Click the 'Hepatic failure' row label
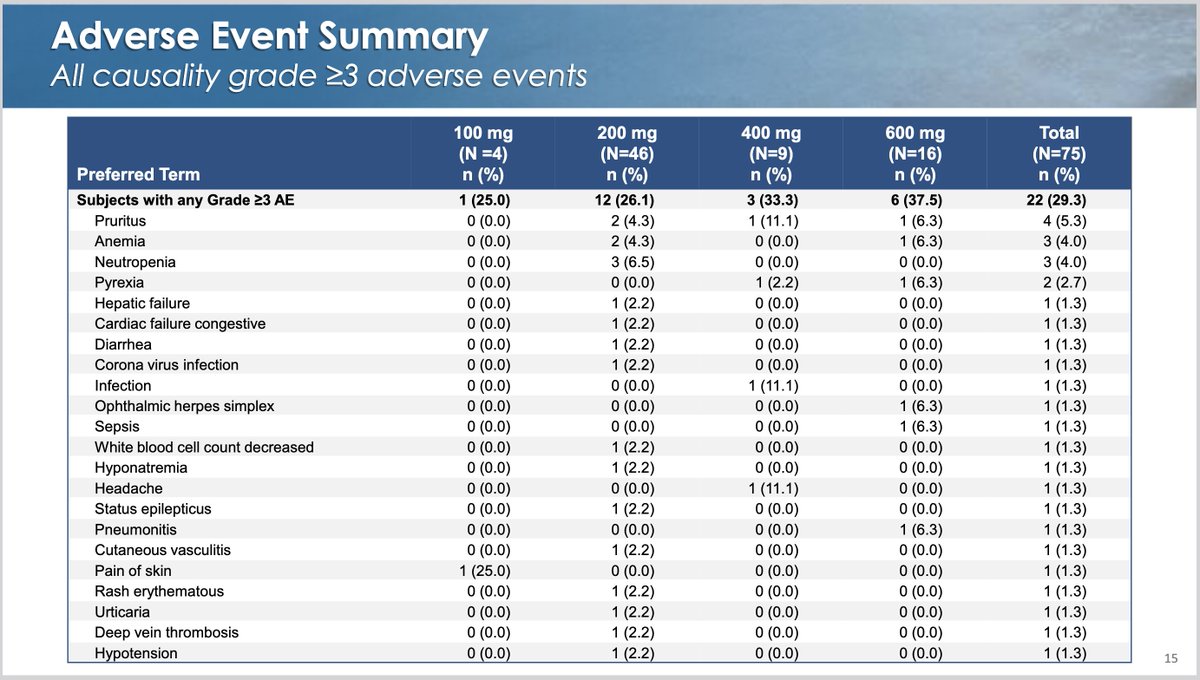 (142, 303)
